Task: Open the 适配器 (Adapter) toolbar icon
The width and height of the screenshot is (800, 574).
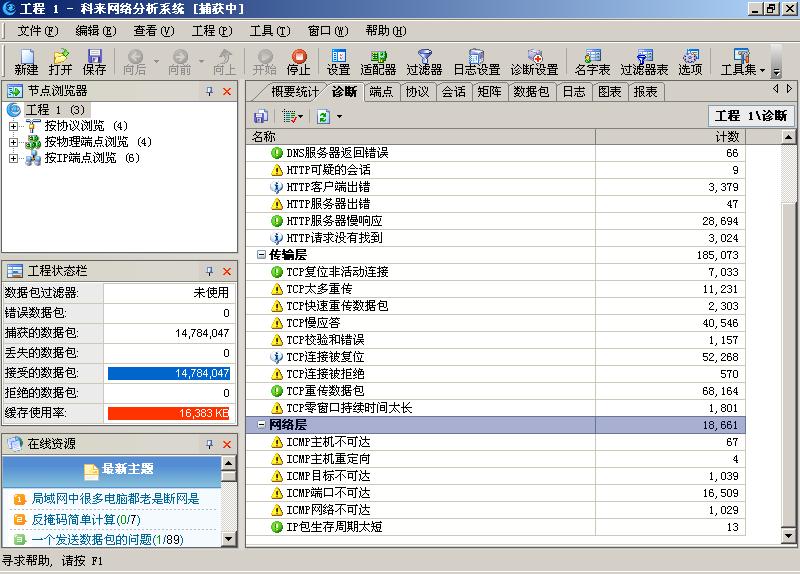Action: pyautogui.click(x=378, y=62)
